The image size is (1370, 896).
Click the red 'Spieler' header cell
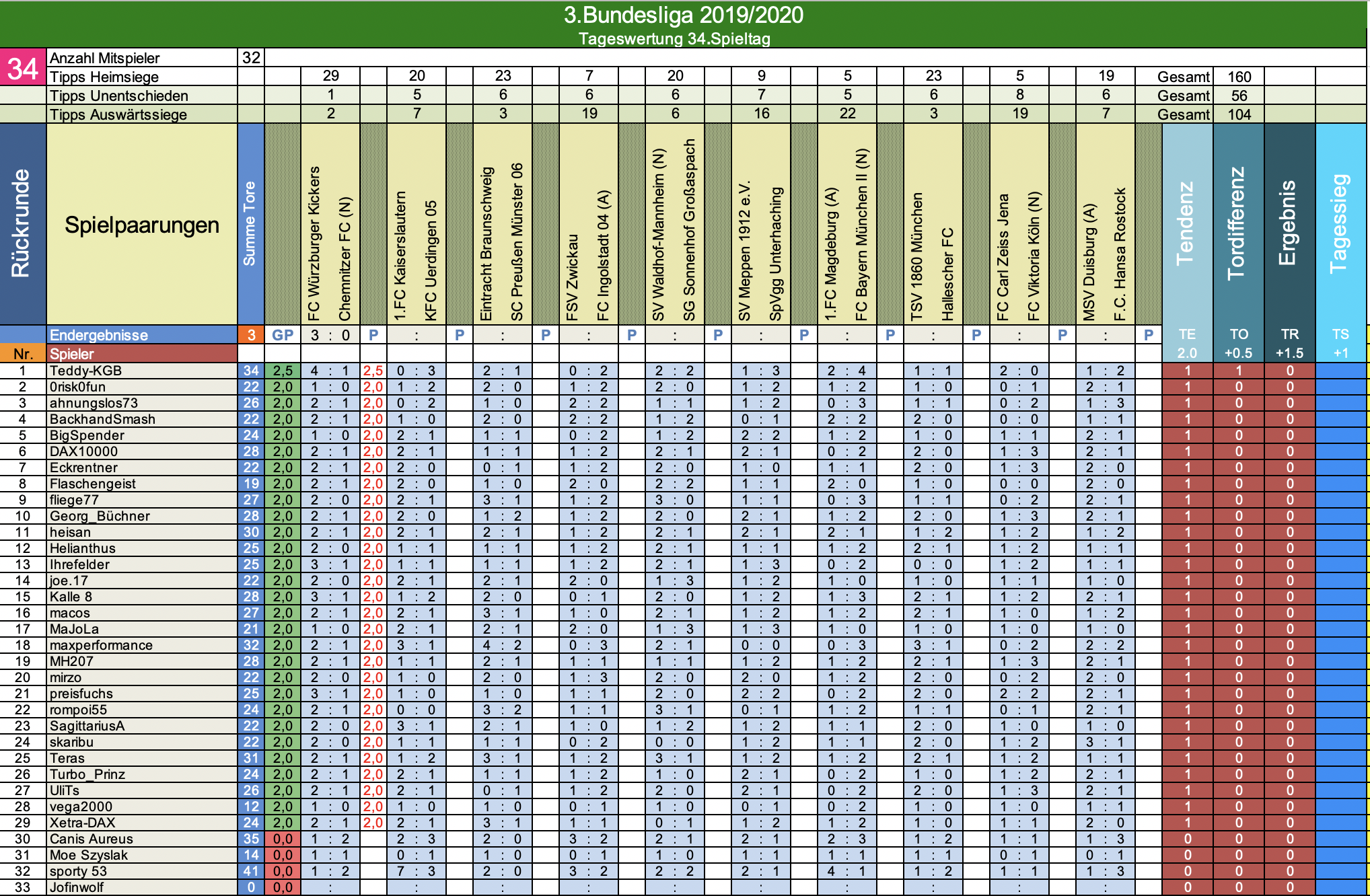point(142,354)
